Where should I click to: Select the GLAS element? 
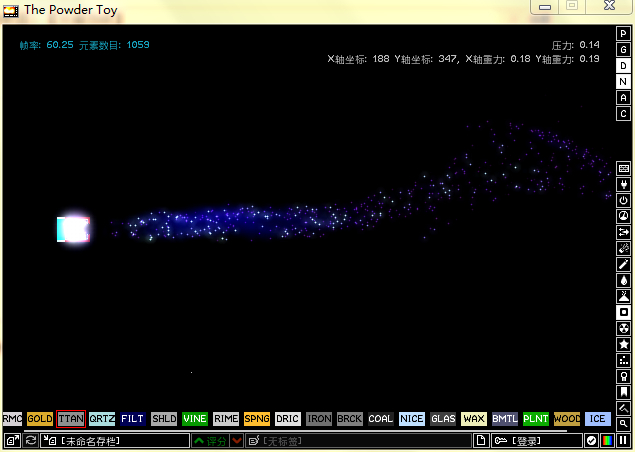coord(443,419)
